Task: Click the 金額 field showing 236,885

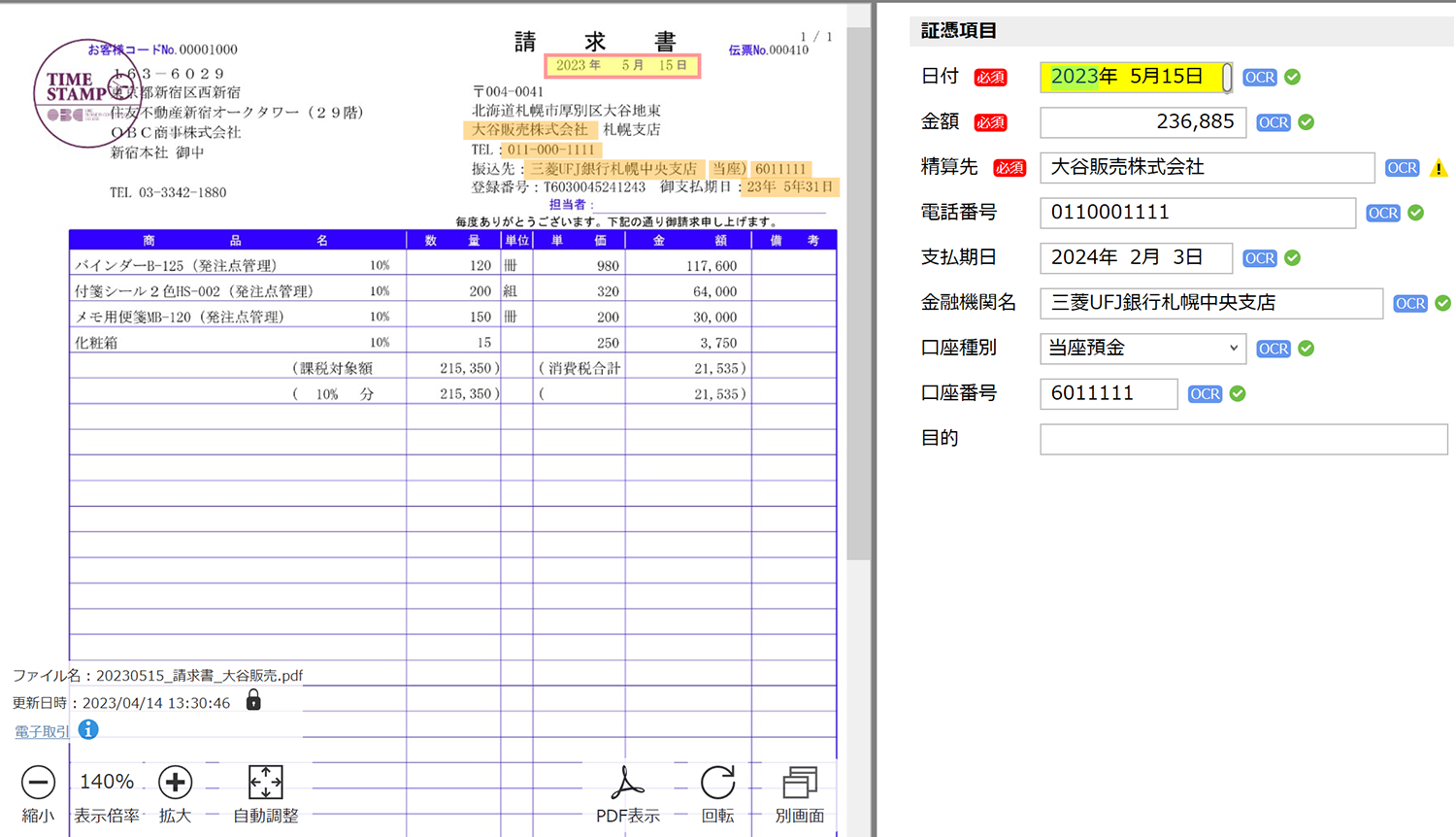Action: coord(1142,122)
